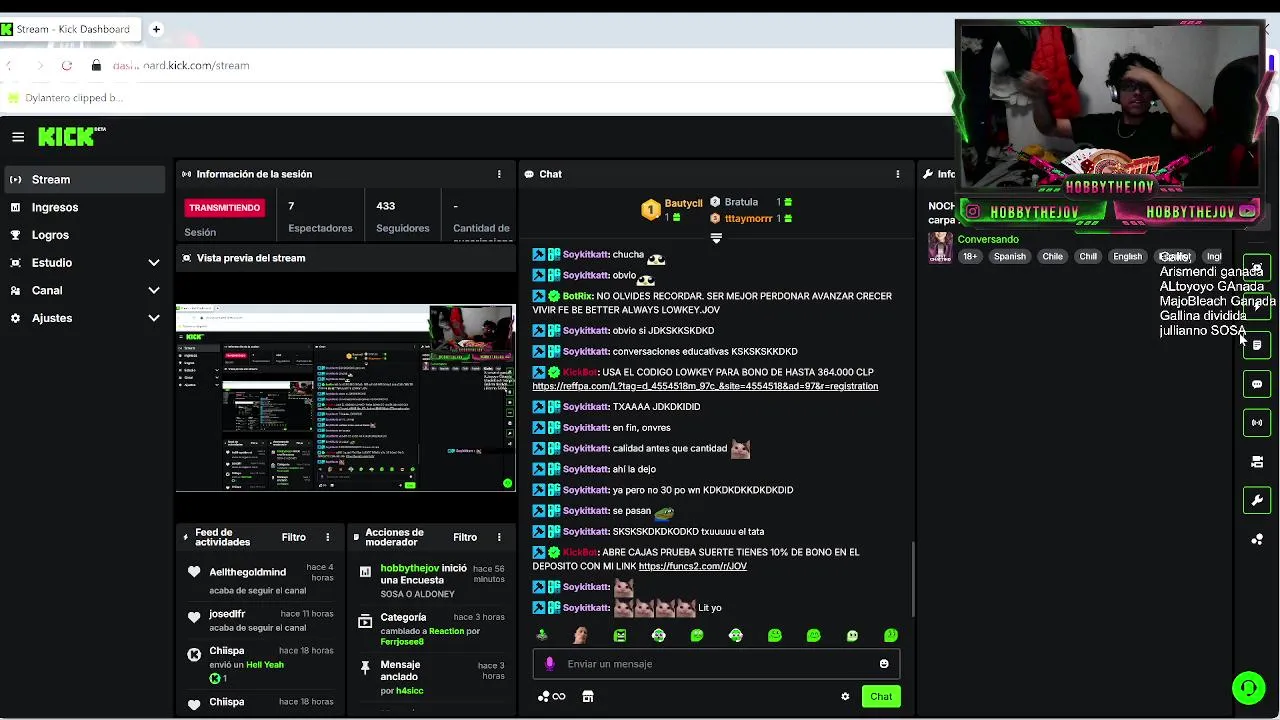The image size is (1280, 720).
Task: Focus the Enviar un mensaje input
Action: click(716, 664)
